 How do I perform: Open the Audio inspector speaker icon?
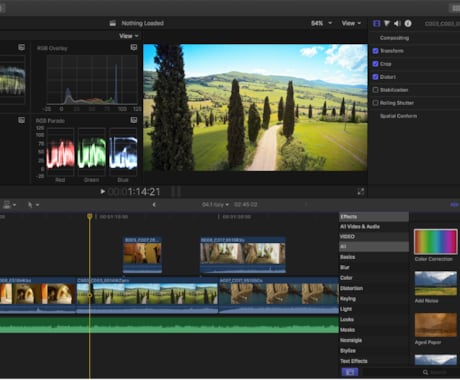tap(397, 23)
